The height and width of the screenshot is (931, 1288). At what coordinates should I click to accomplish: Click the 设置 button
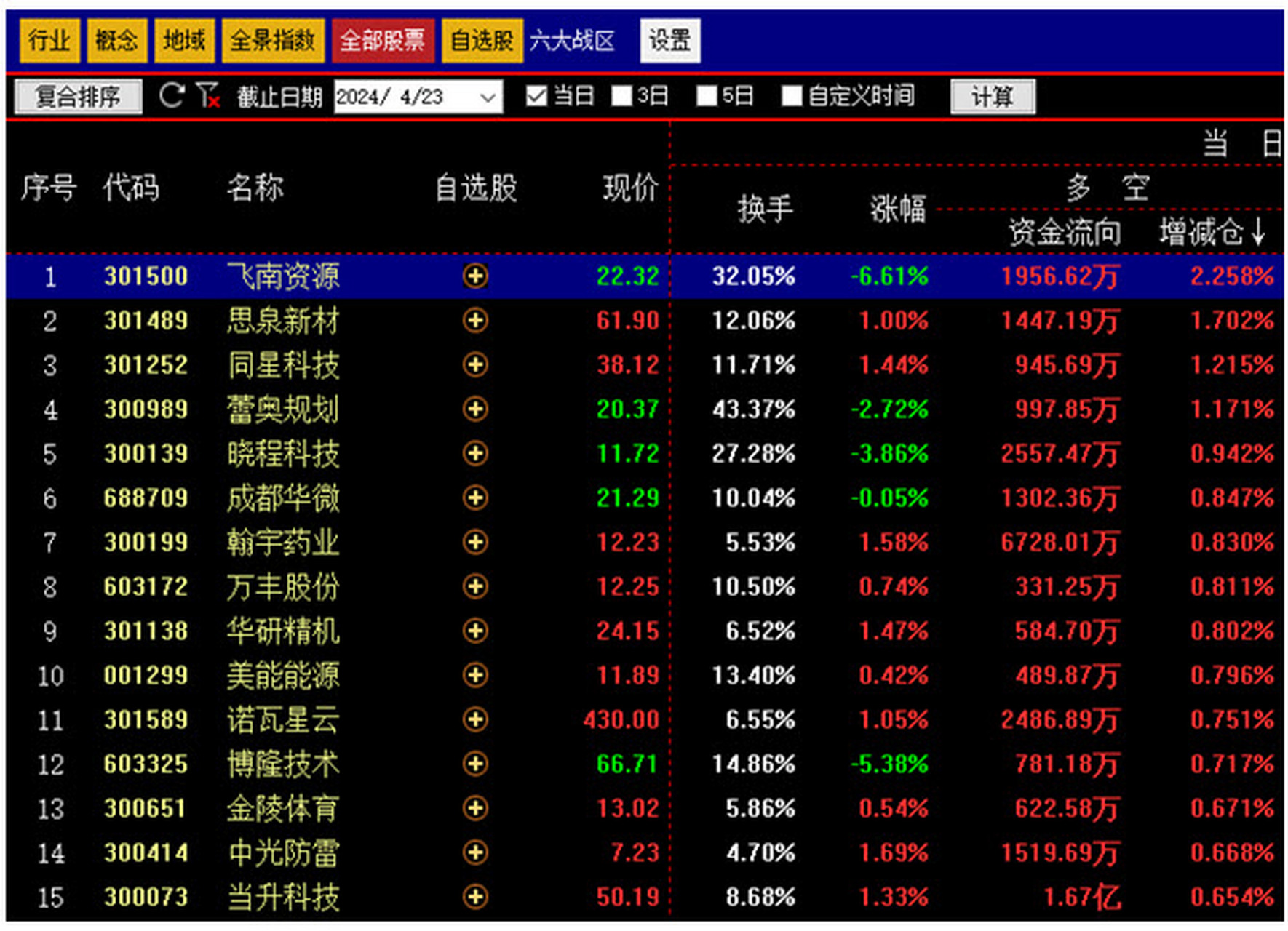point(670,40)
